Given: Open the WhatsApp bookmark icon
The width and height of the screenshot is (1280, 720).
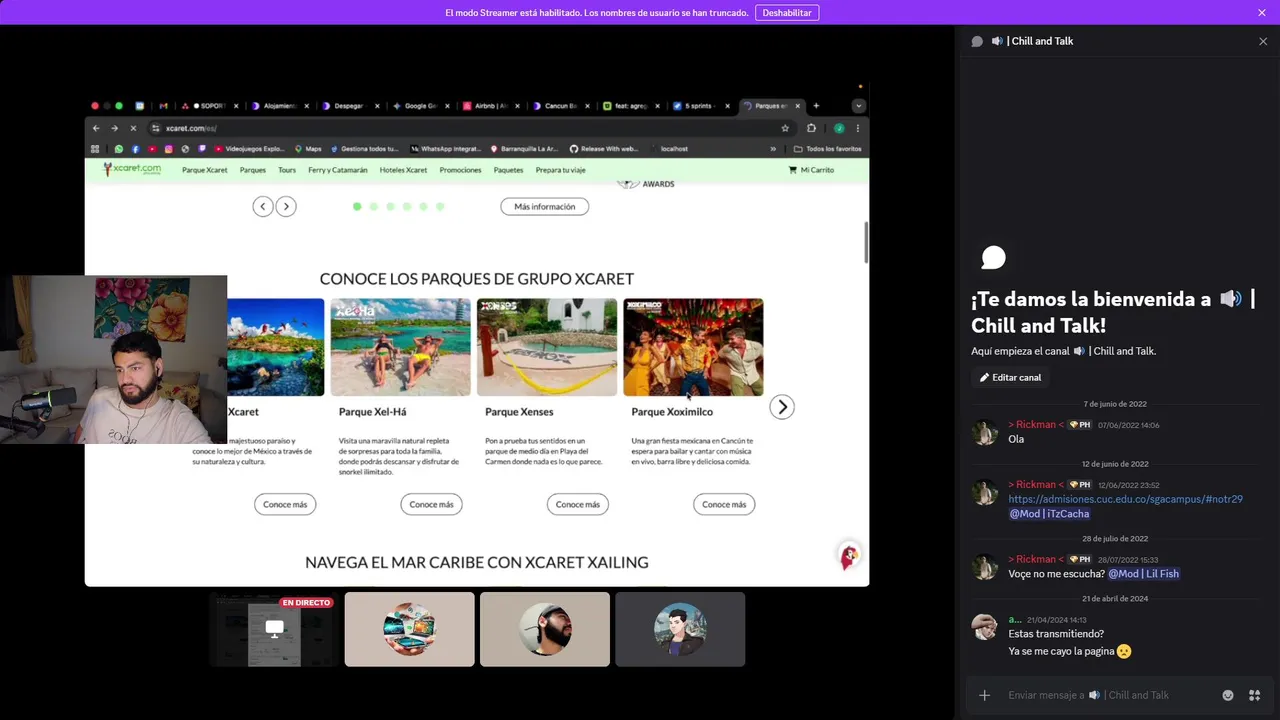Looking at the screenshot, I should pos(118,149).
